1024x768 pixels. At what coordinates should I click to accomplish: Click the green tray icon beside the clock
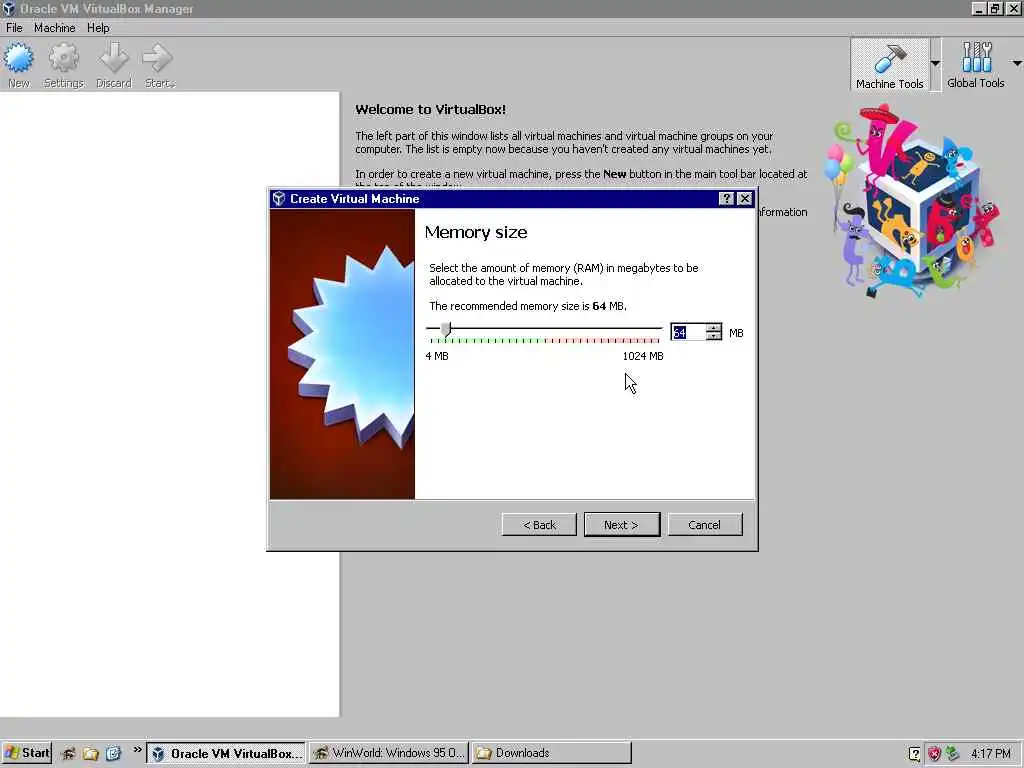coord(953,754)
